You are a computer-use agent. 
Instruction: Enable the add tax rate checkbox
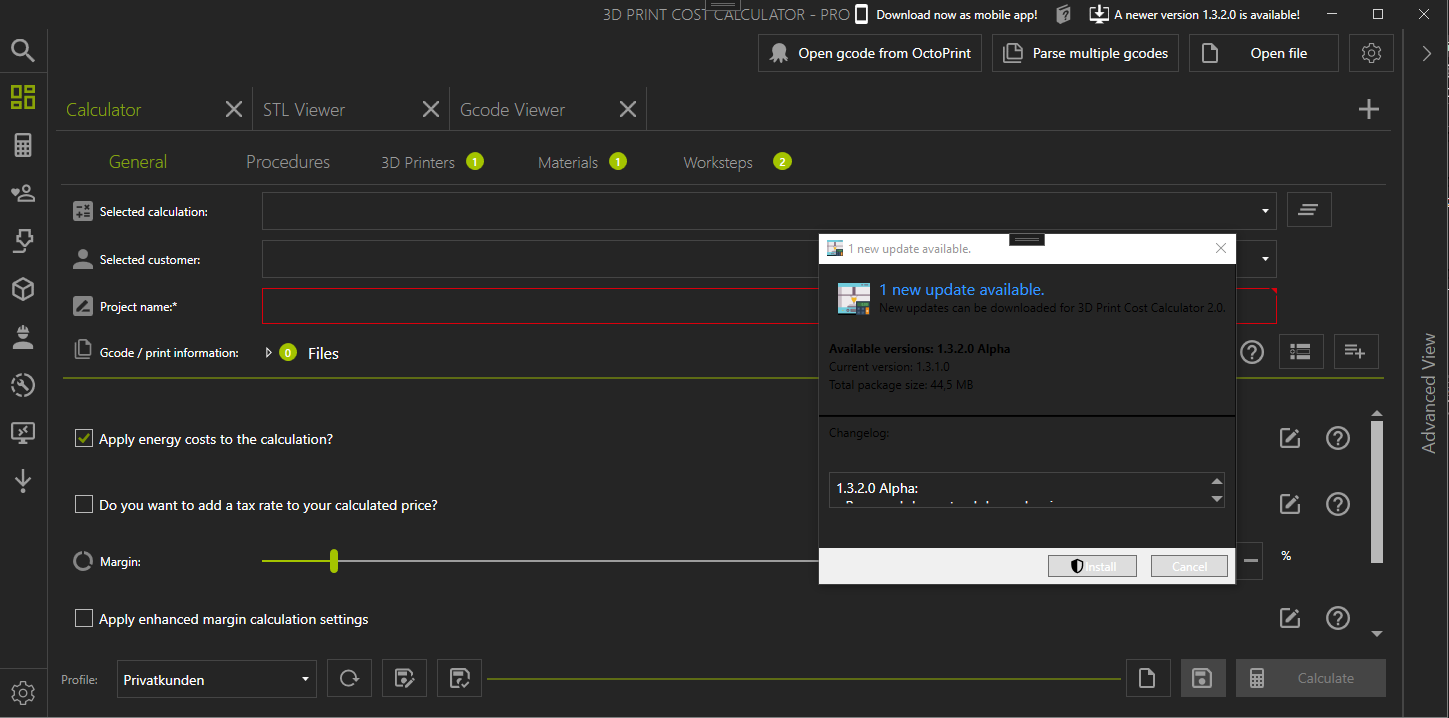[84, 504]
